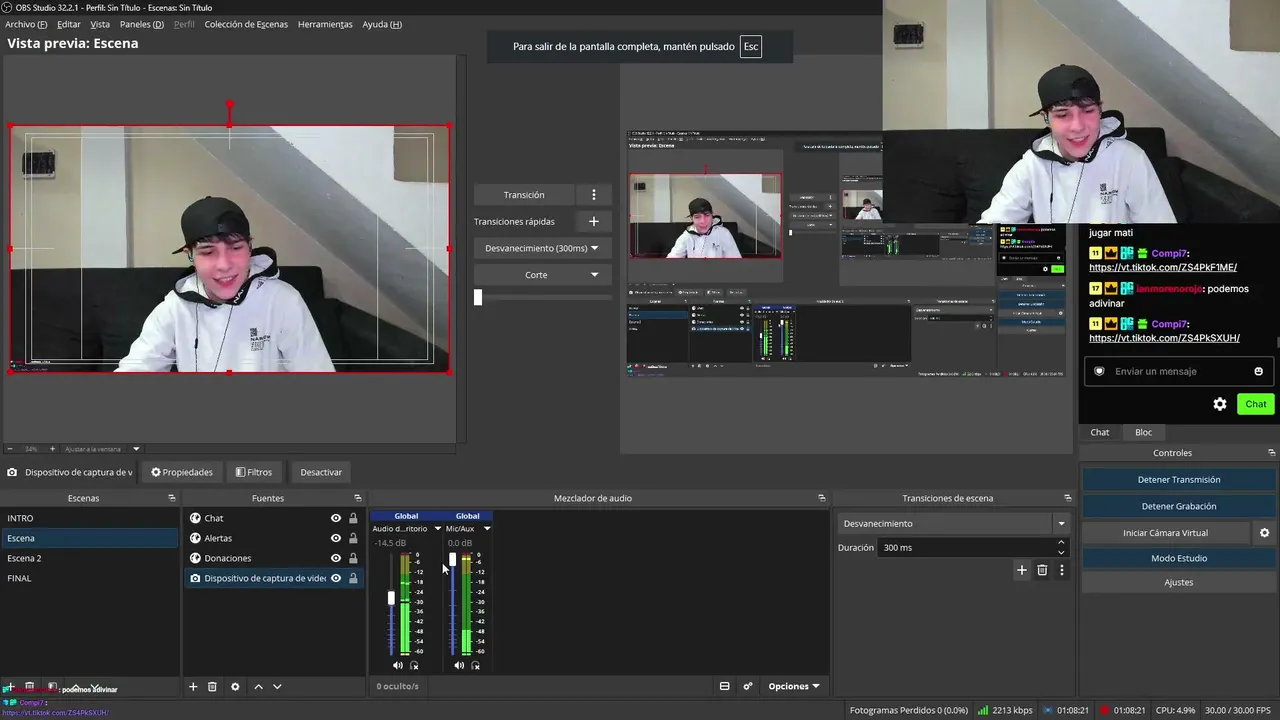Screen dimensions: 1280x720
Task: Add a scene transition with the plus icon
Action: click(1021, 570)
